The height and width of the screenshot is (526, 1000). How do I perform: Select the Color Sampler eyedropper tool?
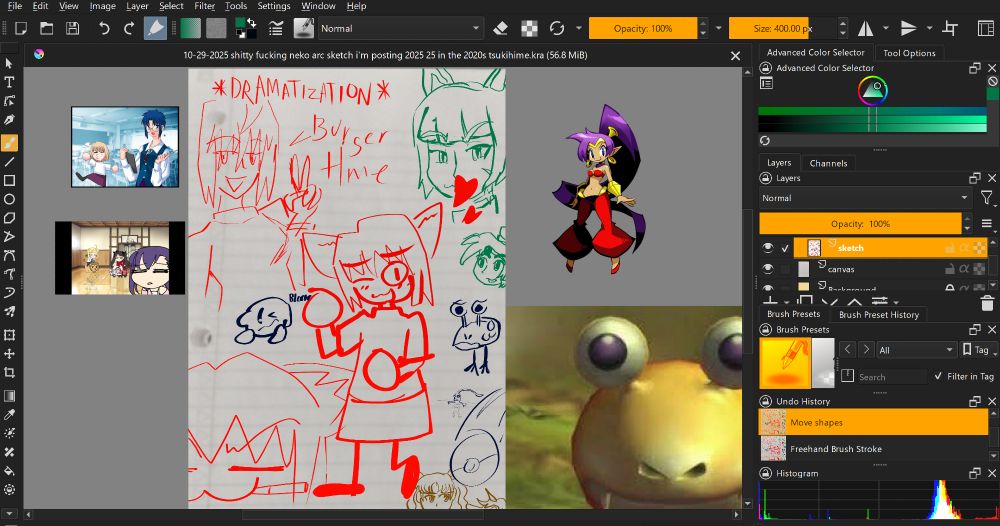9,414
